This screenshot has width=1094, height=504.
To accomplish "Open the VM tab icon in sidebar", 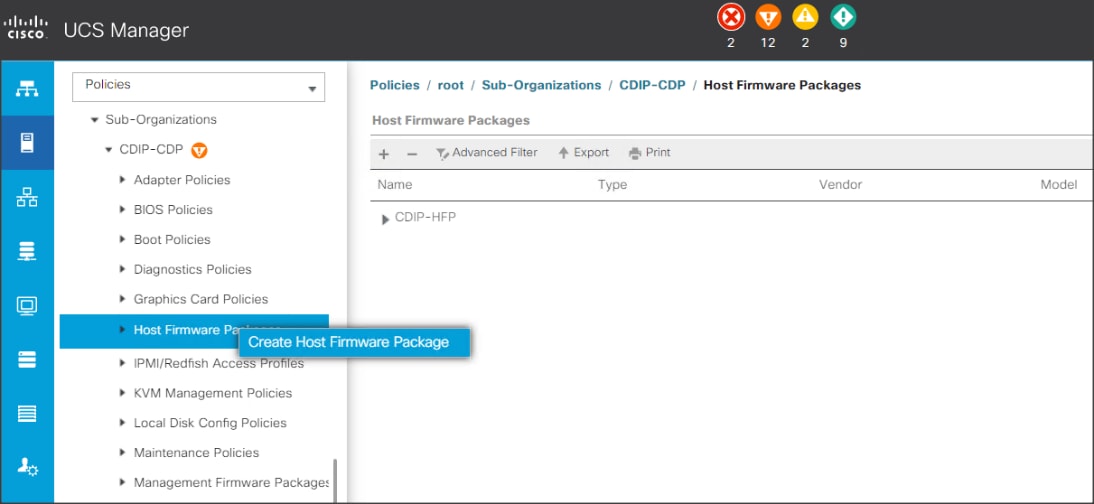I will pos(27,306).
